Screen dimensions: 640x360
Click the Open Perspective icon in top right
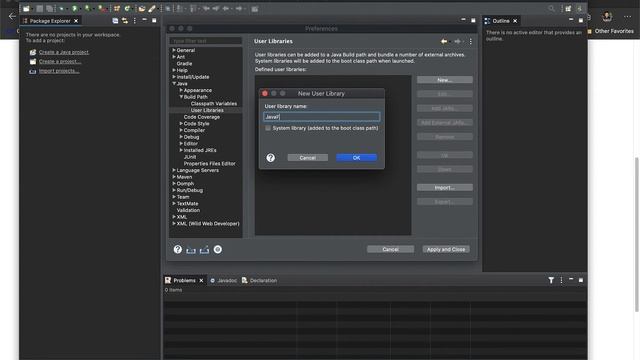pos(568,9)
